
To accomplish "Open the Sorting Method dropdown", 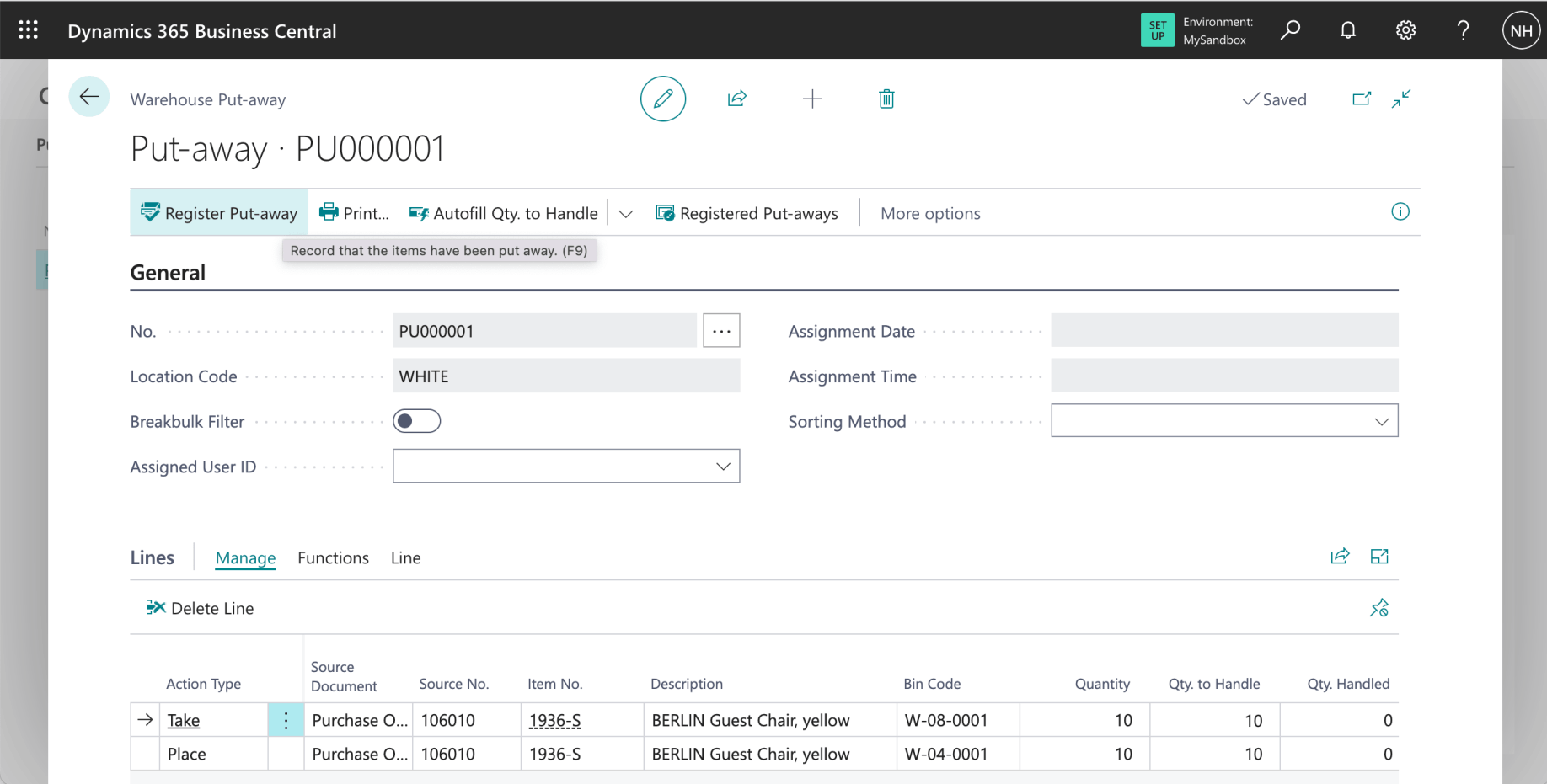I will 1381,421.
